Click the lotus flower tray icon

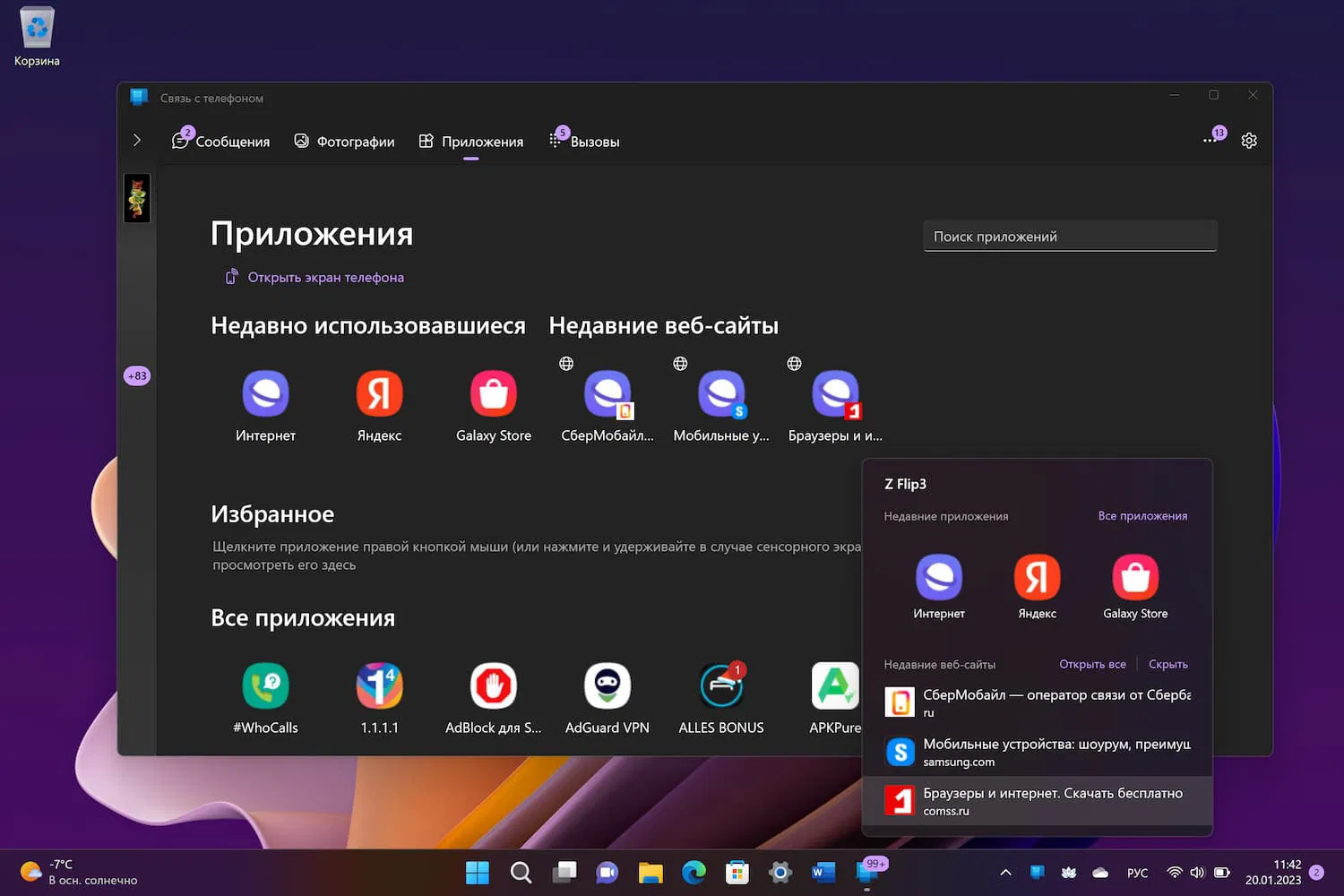1069,873
